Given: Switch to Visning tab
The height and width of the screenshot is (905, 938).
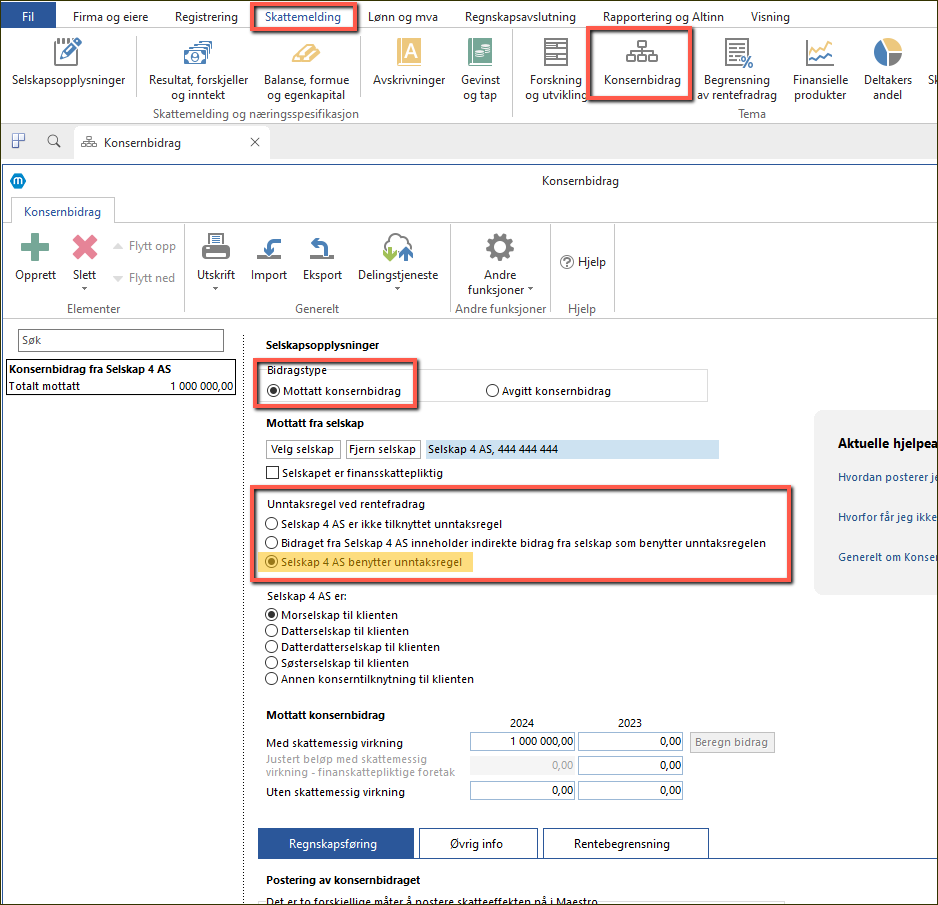Looking at the screenshot, I should point(770,17).
